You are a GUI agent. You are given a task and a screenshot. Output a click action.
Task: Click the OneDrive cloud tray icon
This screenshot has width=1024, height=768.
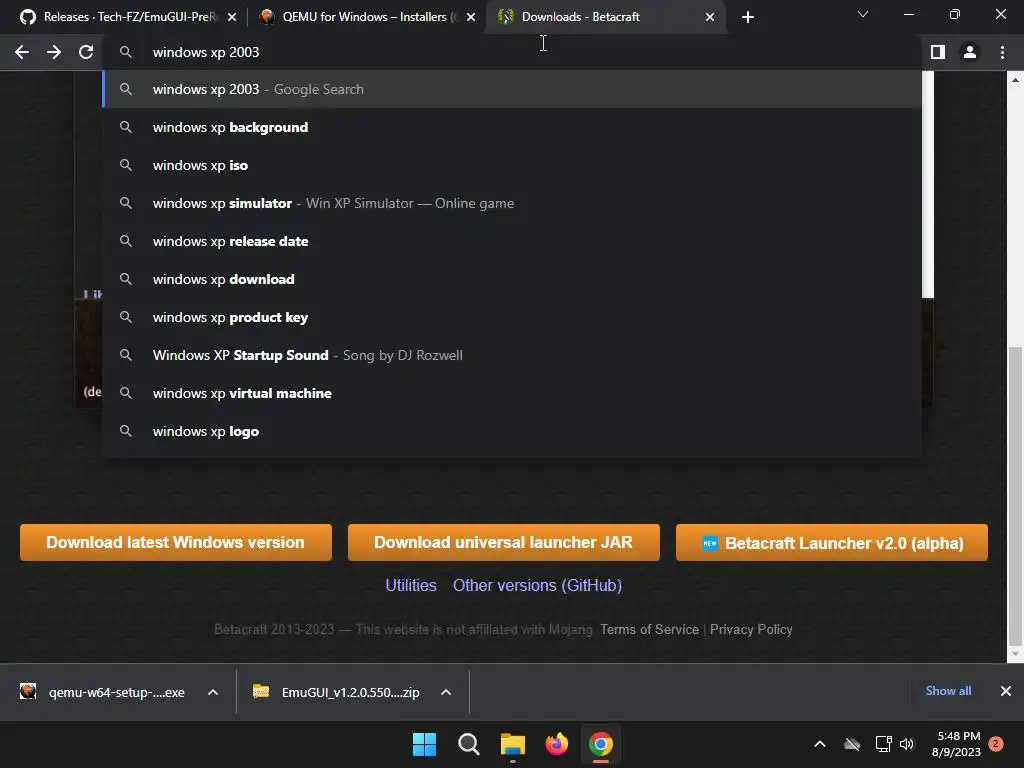coord(852,744)
